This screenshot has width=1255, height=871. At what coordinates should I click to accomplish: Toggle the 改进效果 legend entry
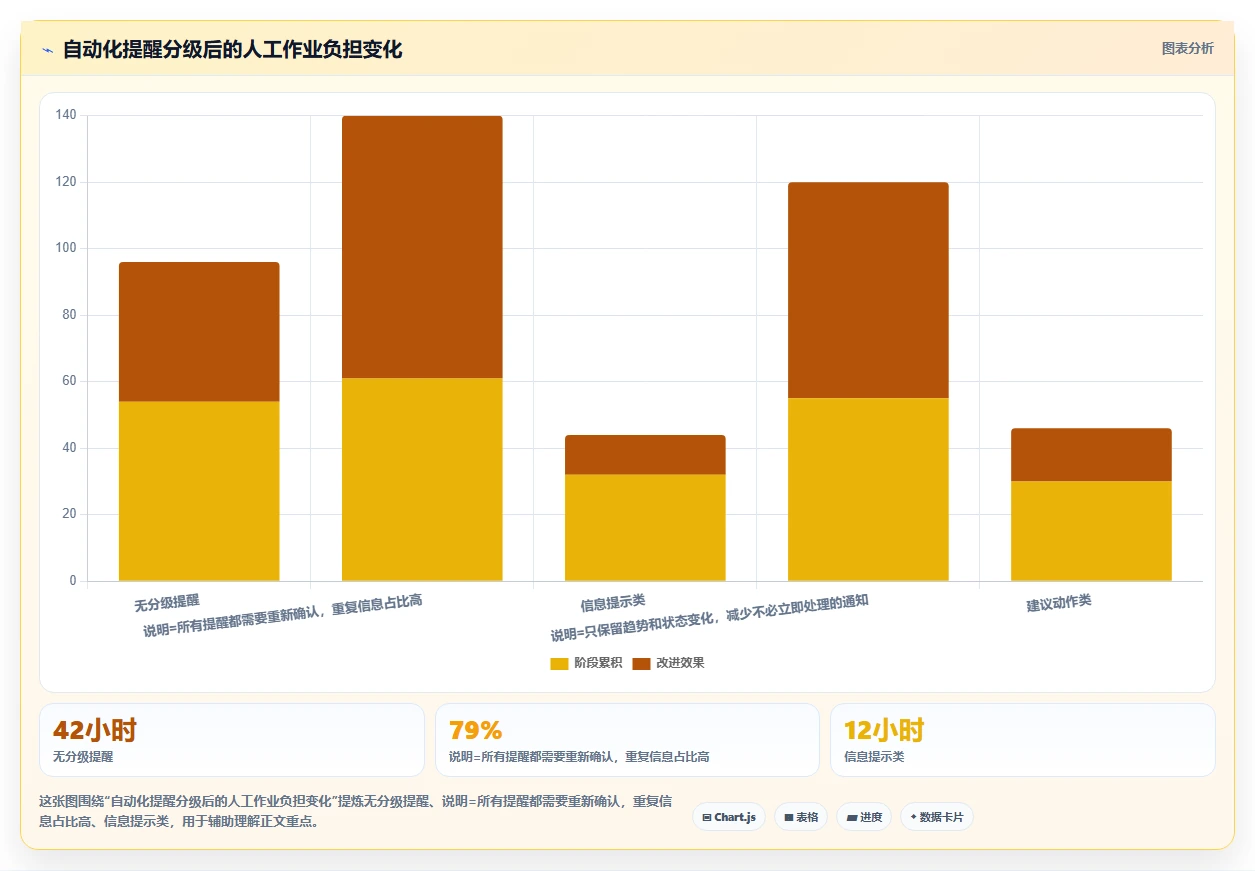click(668, 663)
